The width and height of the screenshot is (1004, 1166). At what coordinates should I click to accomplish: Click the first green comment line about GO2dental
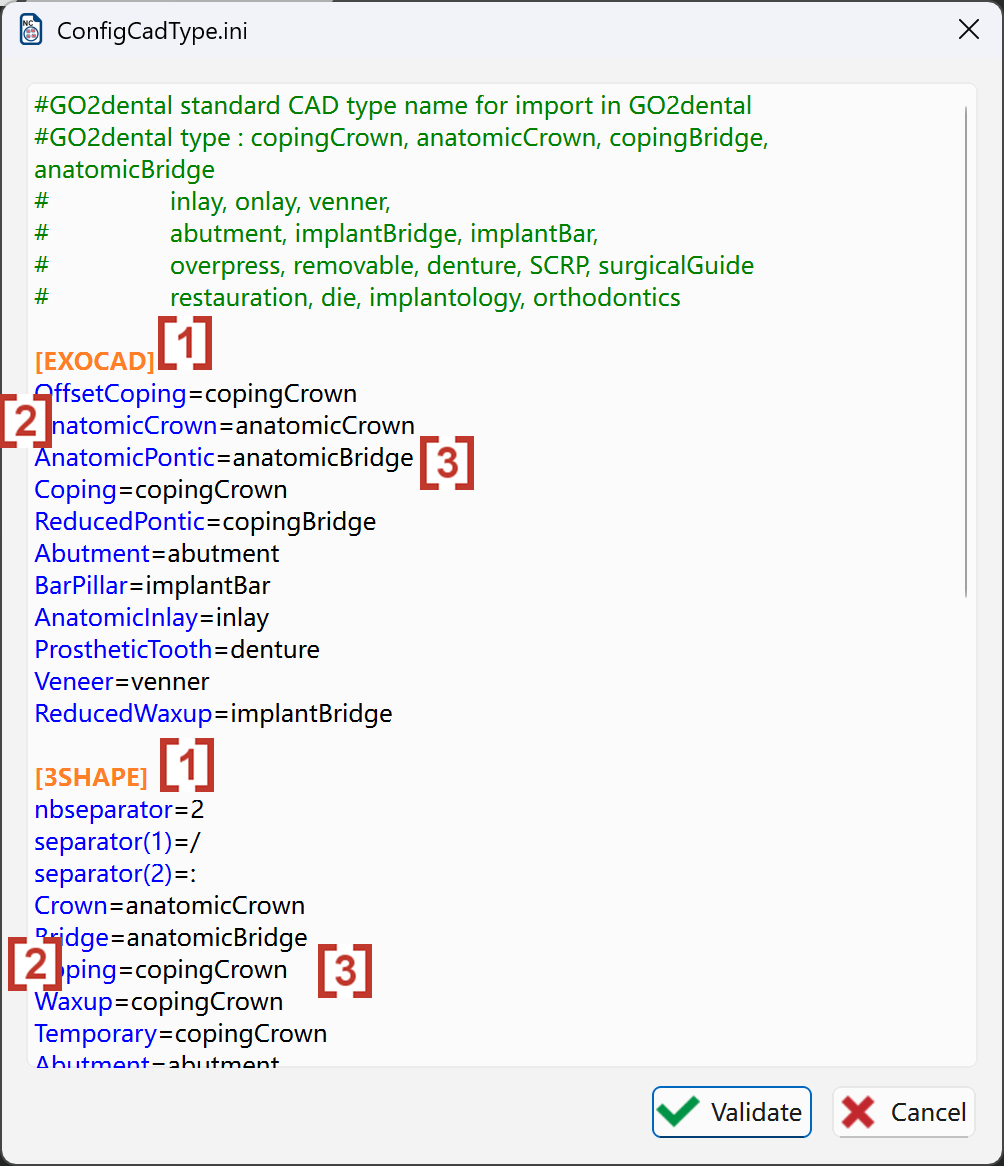pos(393,106)
